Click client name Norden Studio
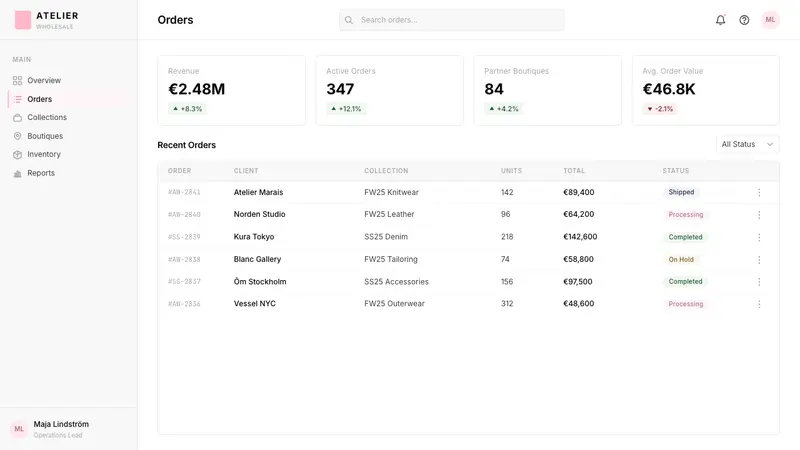 point(259,214)
